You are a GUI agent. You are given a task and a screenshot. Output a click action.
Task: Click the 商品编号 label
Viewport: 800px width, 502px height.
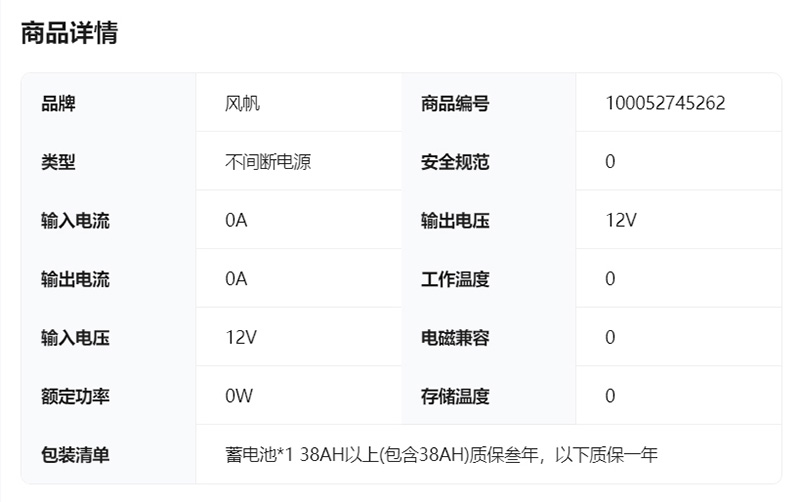coord(455,103)
